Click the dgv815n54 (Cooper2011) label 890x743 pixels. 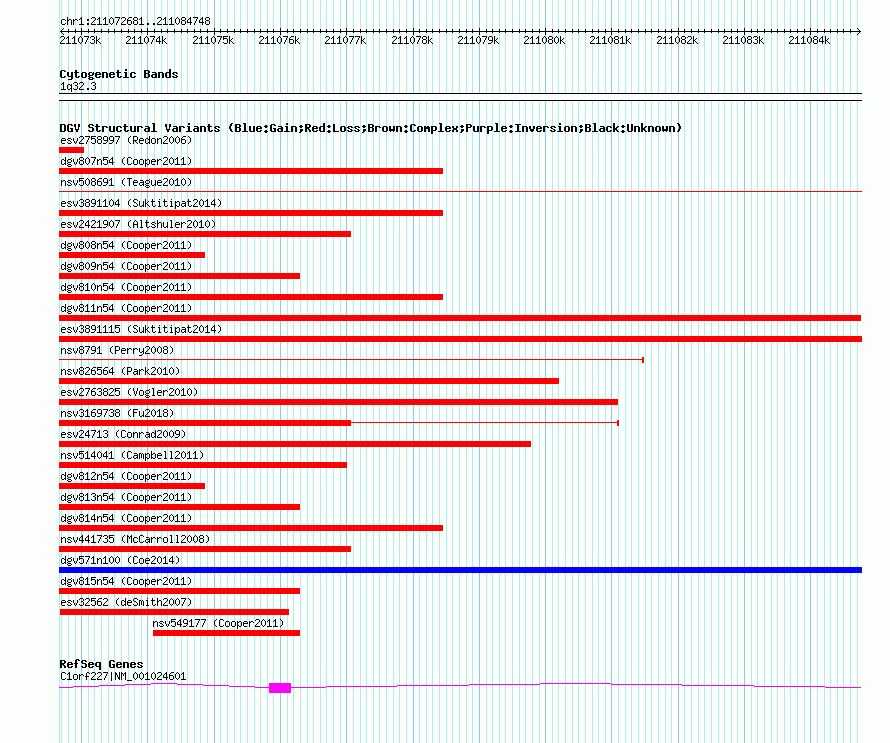tap(126, 581)
